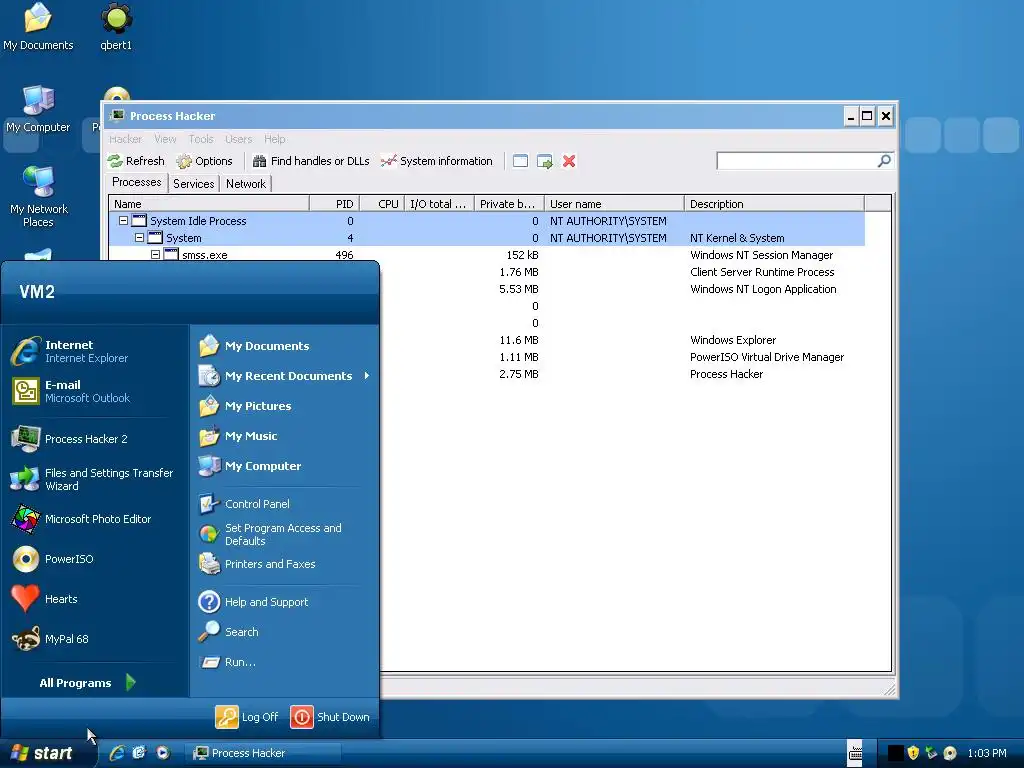Open My Pictures folder
Image resolution: width=1024 pixels, height=768 pixels.
click(285, 406)
